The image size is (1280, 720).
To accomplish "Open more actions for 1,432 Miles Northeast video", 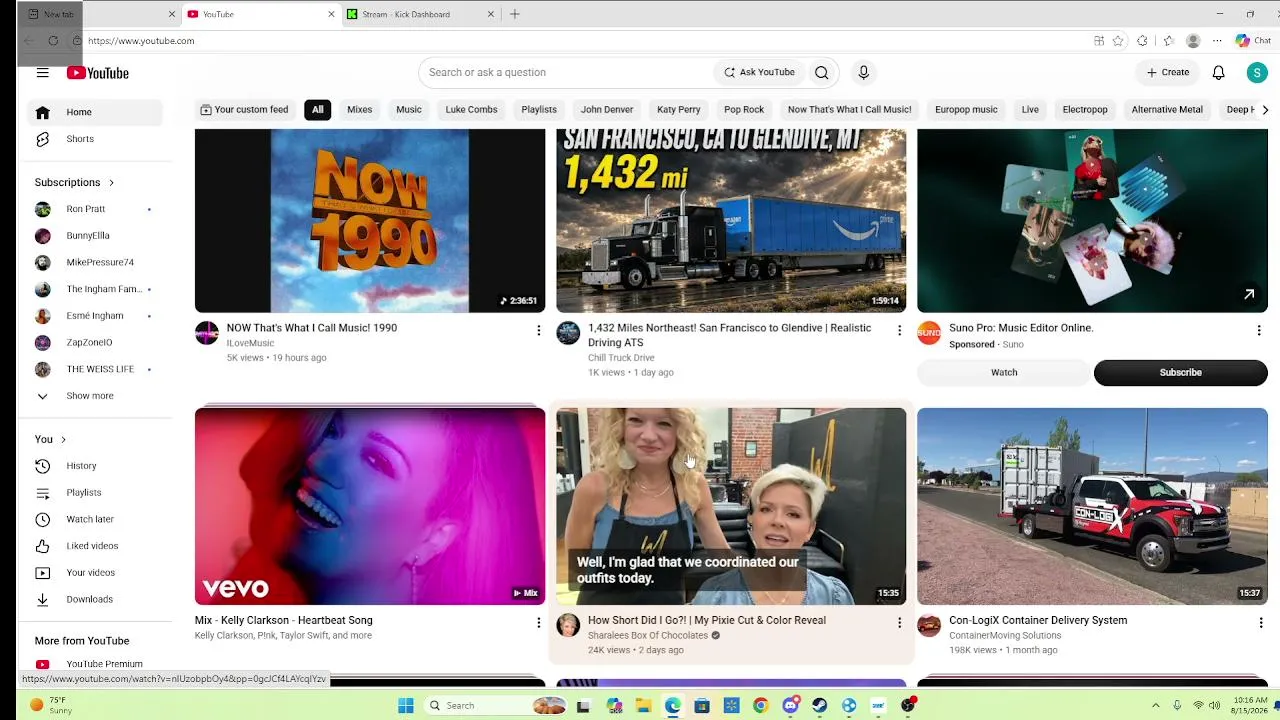I will tap(899, 331).
